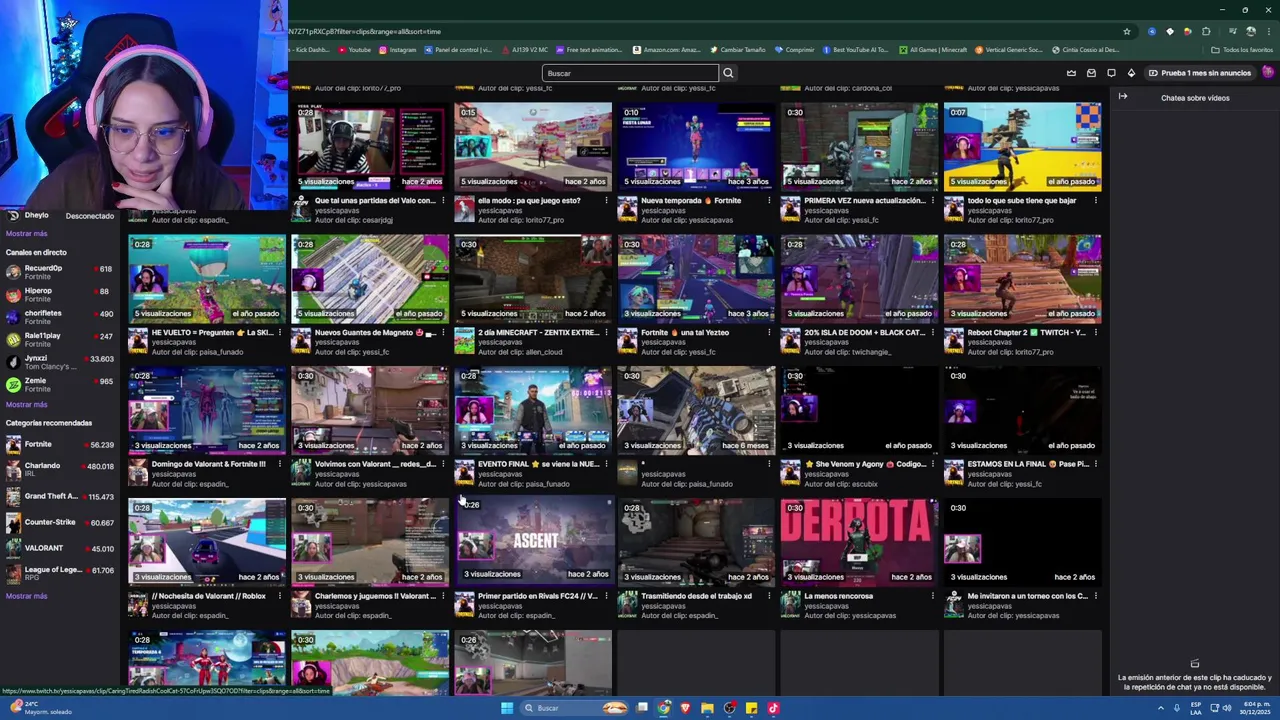This screenshot has width=1280, height=720.
Task: Open File Explorer folder in taskbar
Action: tap(707, 708)
